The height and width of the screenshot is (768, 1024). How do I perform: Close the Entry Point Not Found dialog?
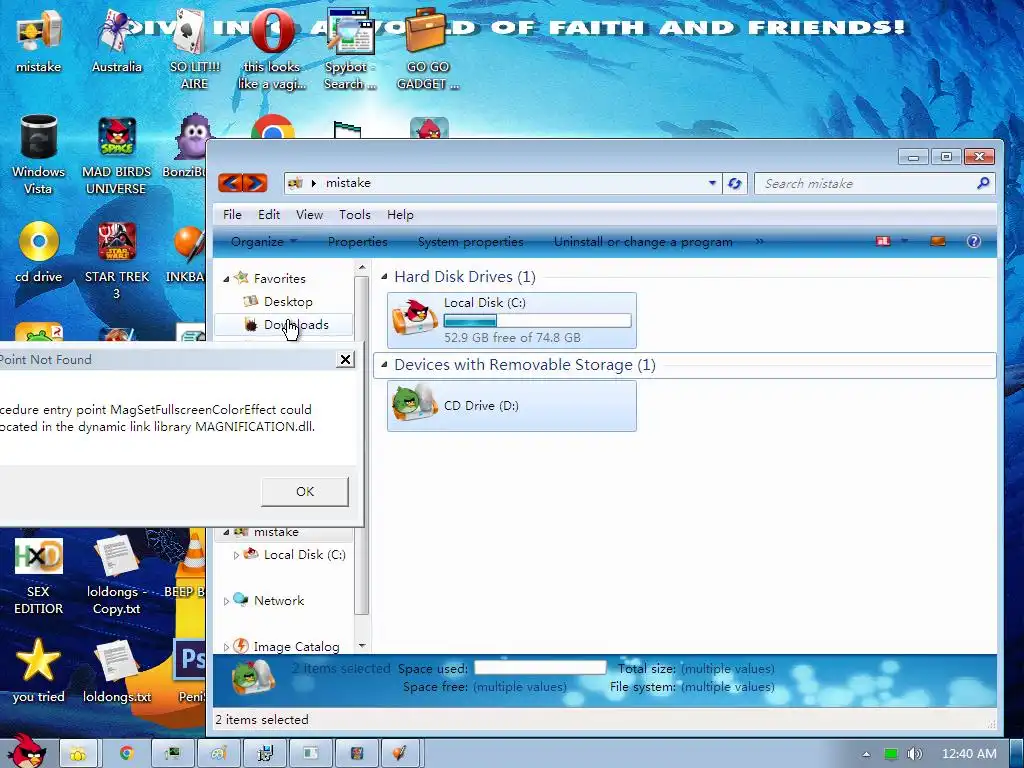pyautogui.click(x=345, y=359)
